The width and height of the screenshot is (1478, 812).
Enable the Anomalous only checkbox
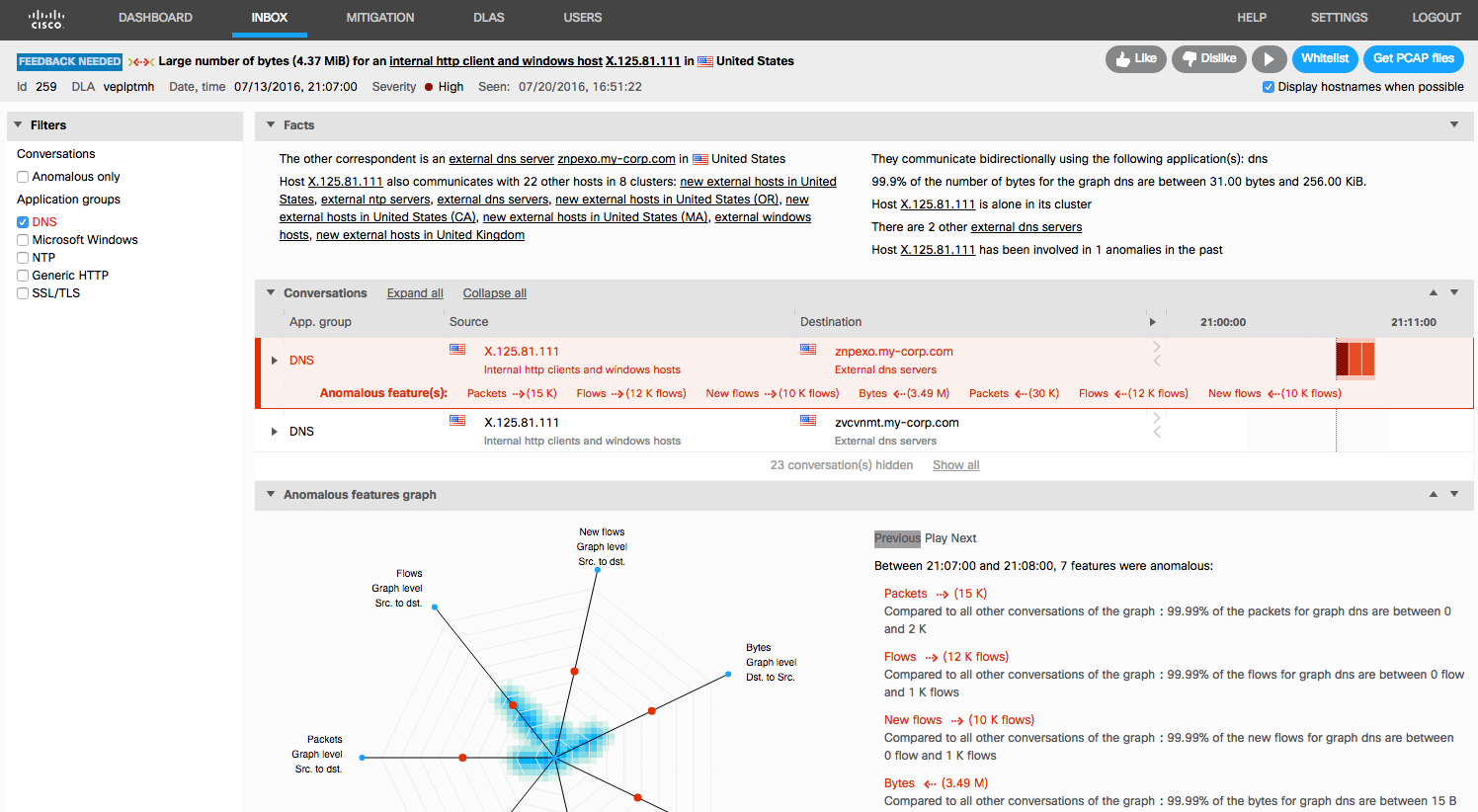click(x=23, y=177)
